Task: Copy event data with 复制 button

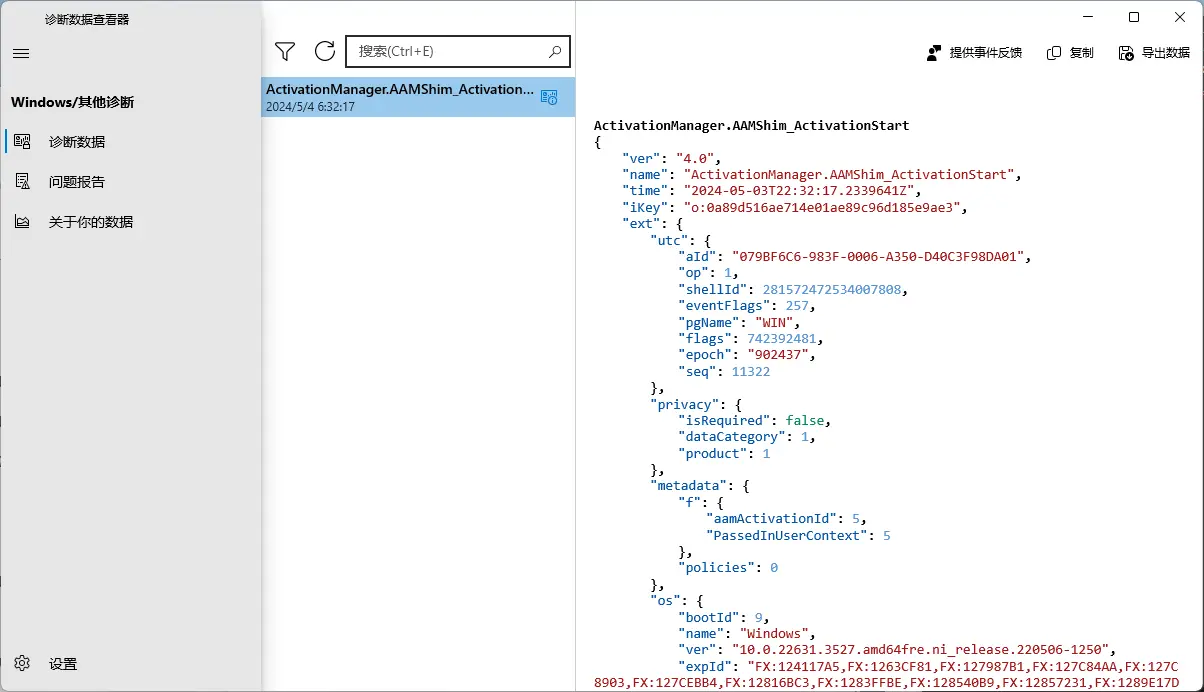Action: 1070,53
